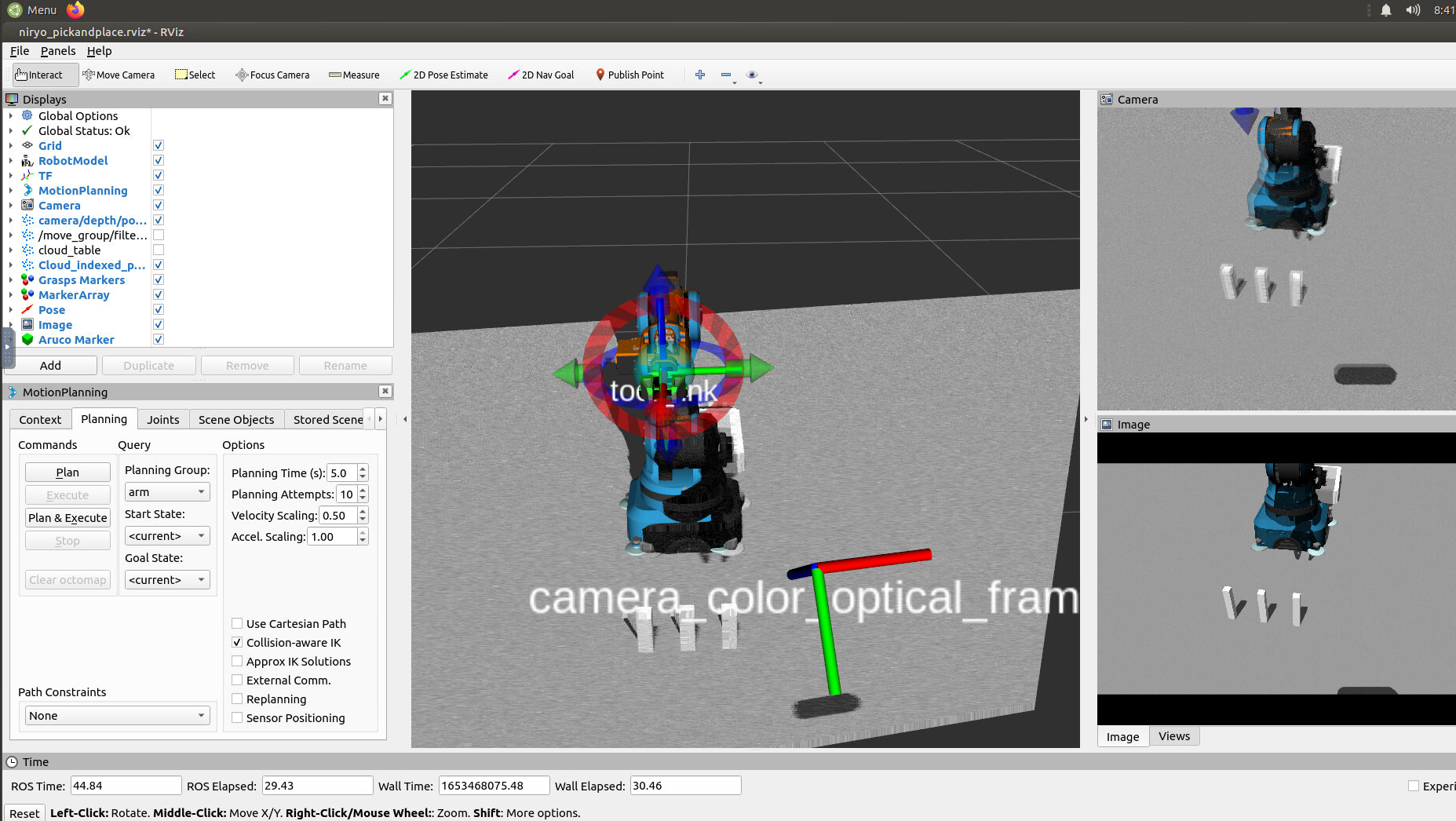Select the 2D Nav Goal tool
Image resolution: width=1456 pixels, height=821 pixels.
(541, 75)
